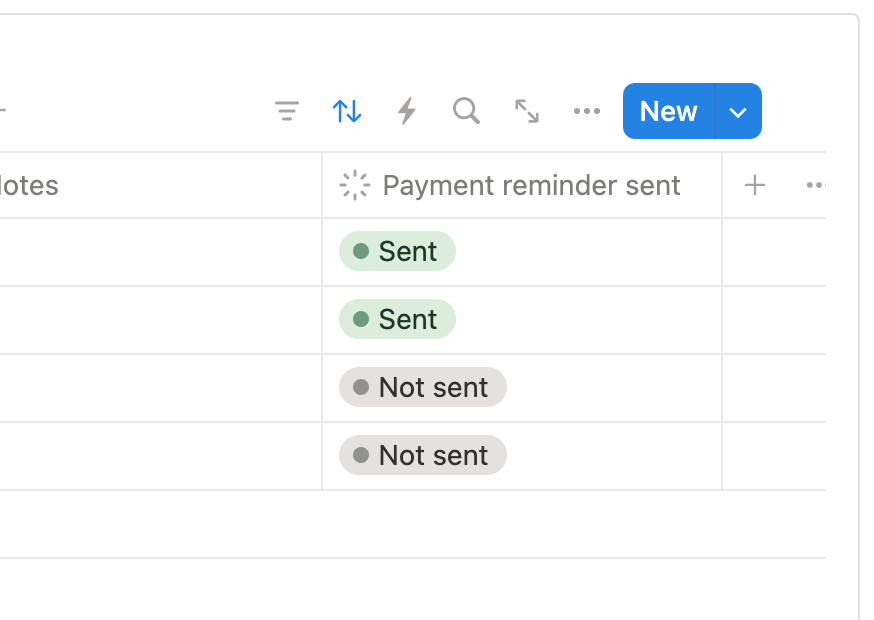
Task: Click the blue New button
Action: point(669,111)
